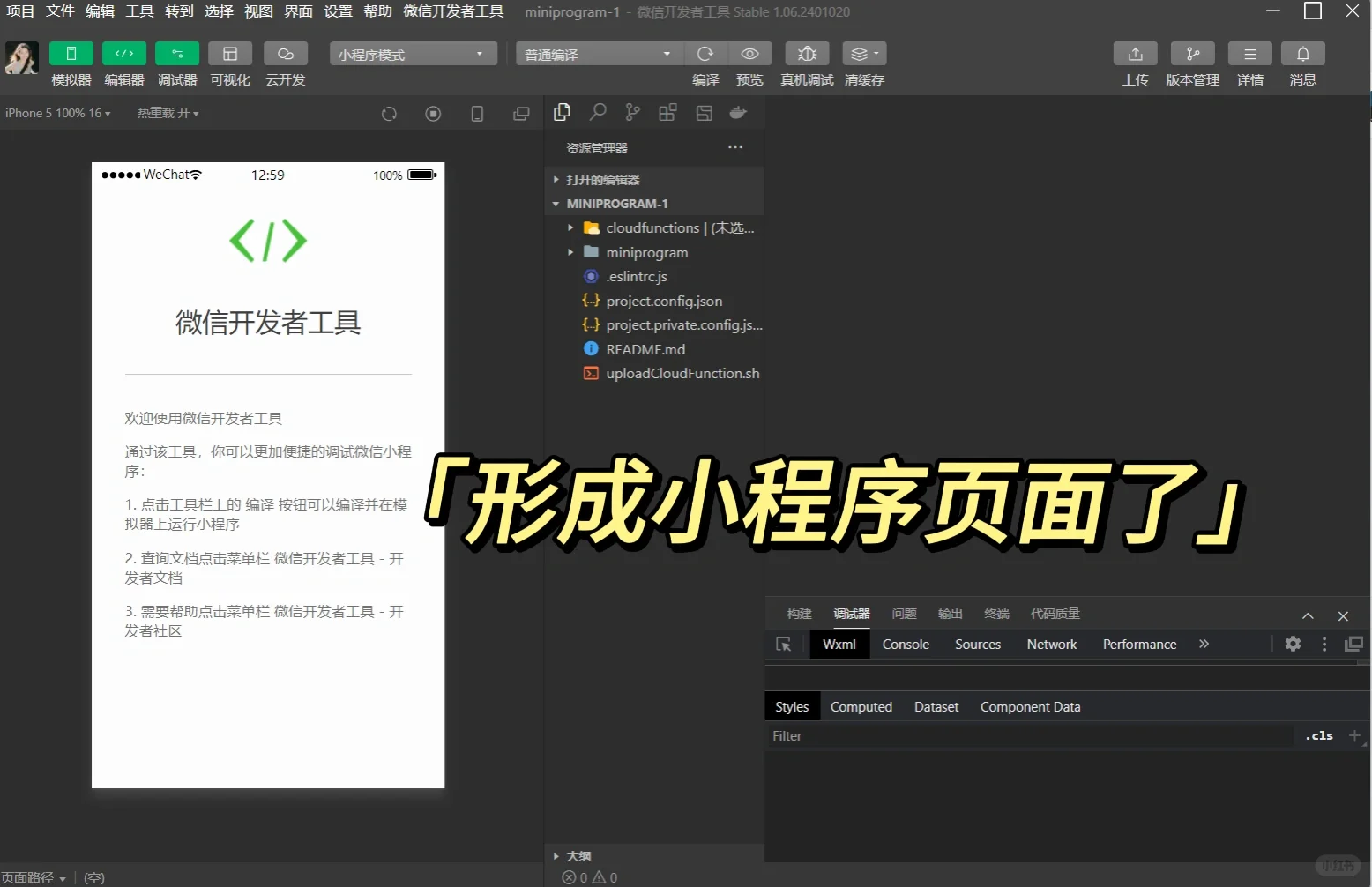Viewport: 1372px width, 887px height.
Task: Click the .cls button in Styles
Action: (x=1319, y=736)
